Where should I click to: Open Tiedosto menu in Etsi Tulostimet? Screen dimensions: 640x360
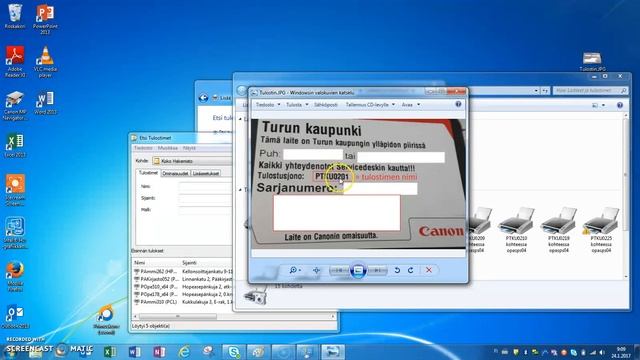(x=143, y=148)
